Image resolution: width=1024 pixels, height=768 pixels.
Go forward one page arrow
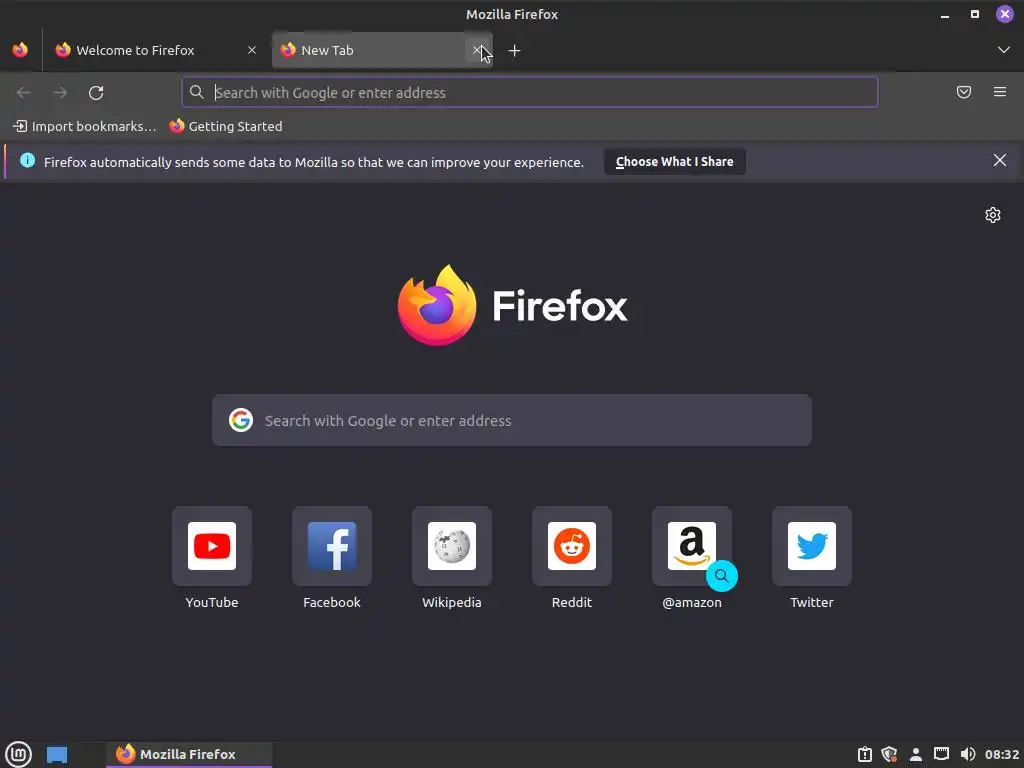tap(60, 93)
